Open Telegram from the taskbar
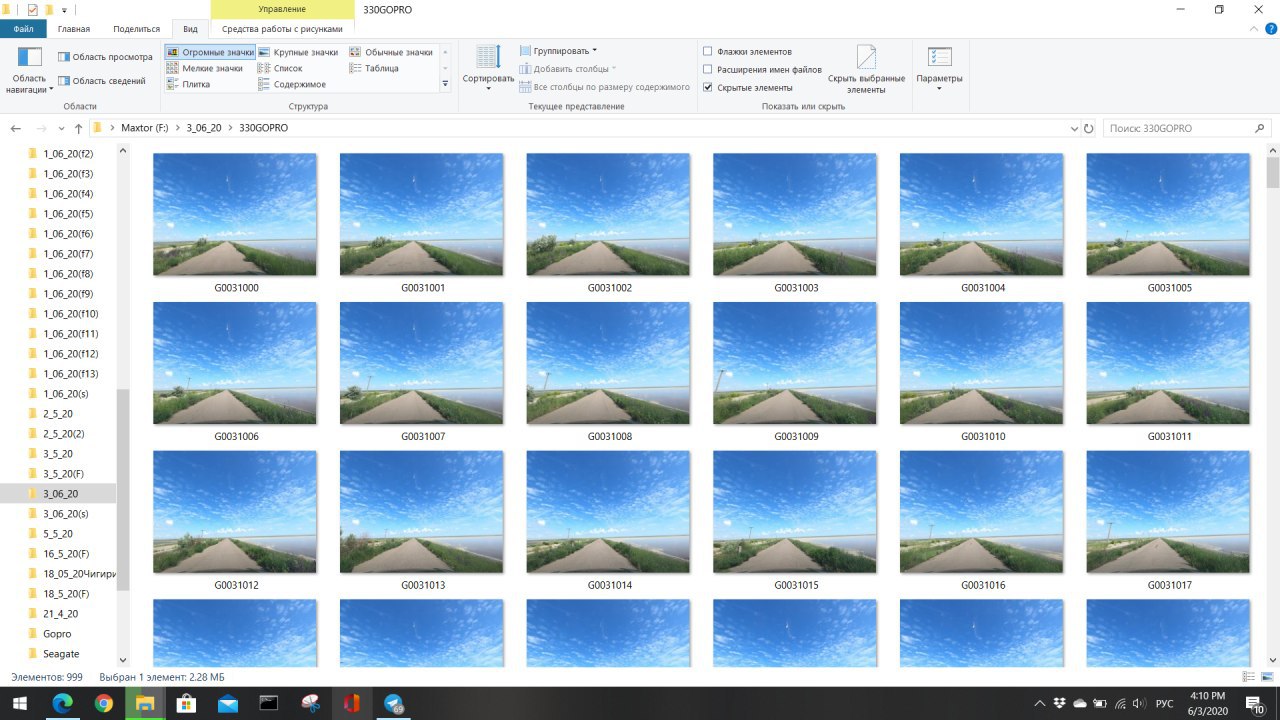The image size is (1280, 720). pyautogui.click(x=392, y=703)
